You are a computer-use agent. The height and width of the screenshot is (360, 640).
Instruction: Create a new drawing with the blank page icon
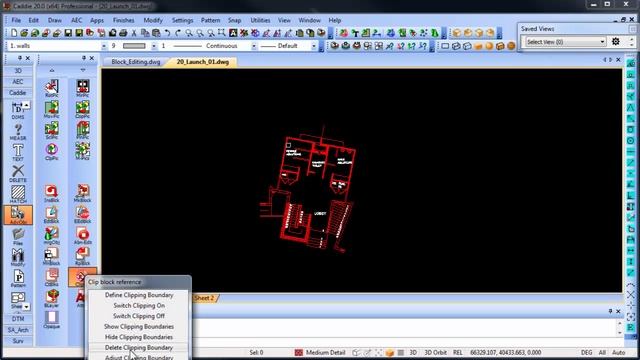click(14, 33)
